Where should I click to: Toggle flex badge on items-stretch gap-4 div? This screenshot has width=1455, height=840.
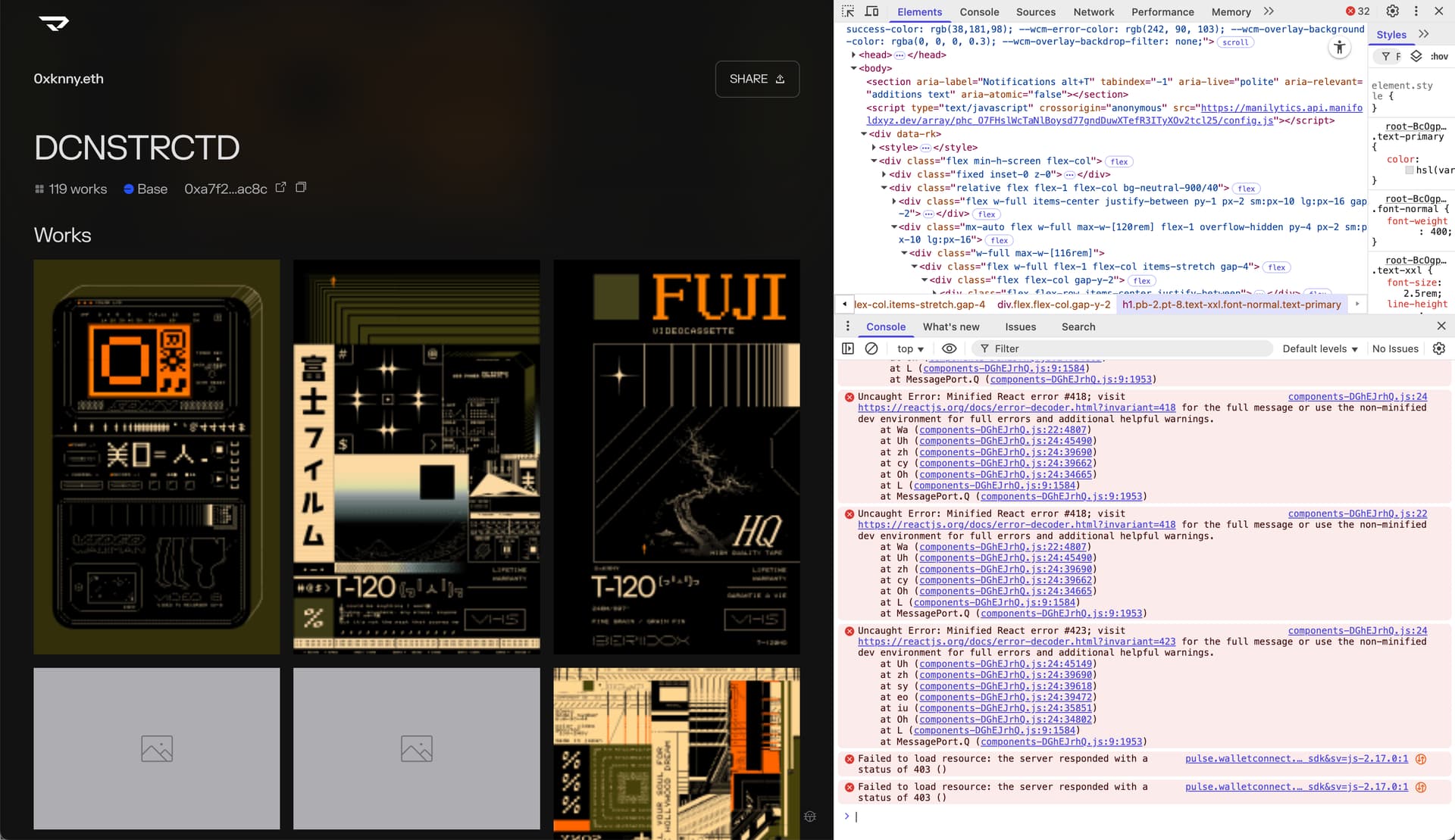tap(1277, 267)
